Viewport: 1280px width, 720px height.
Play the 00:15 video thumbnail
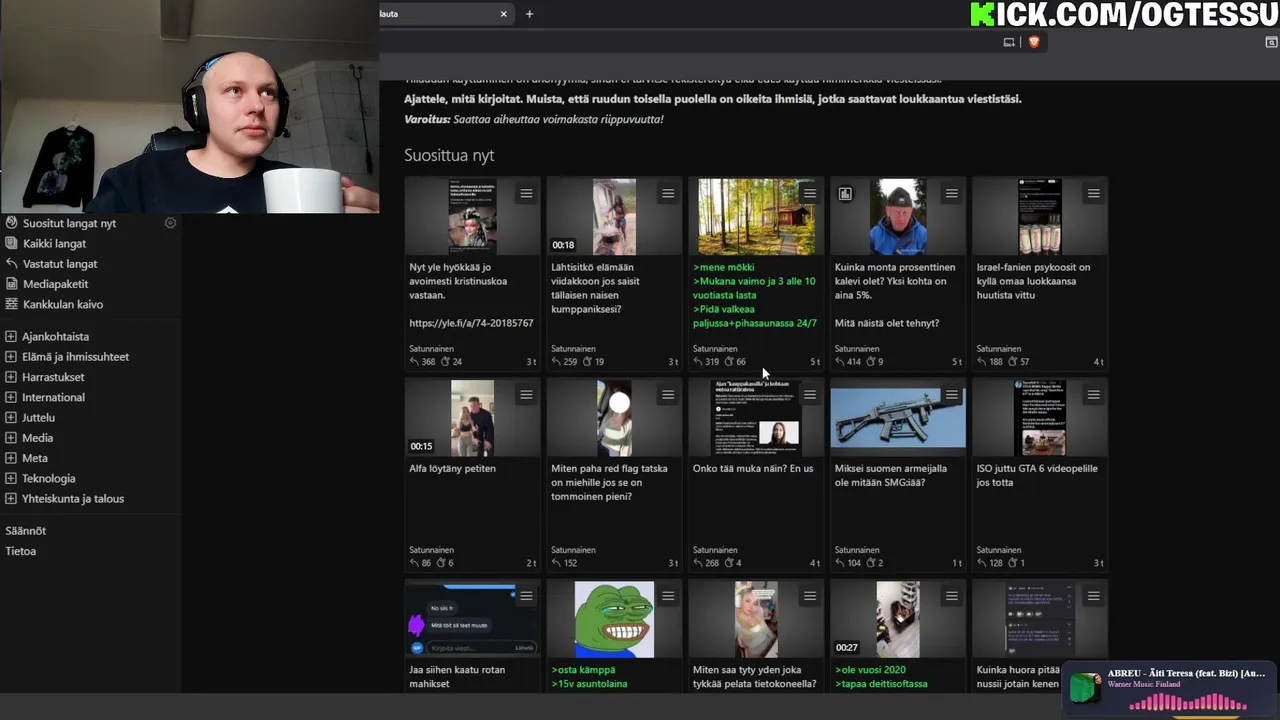[472, 418]
